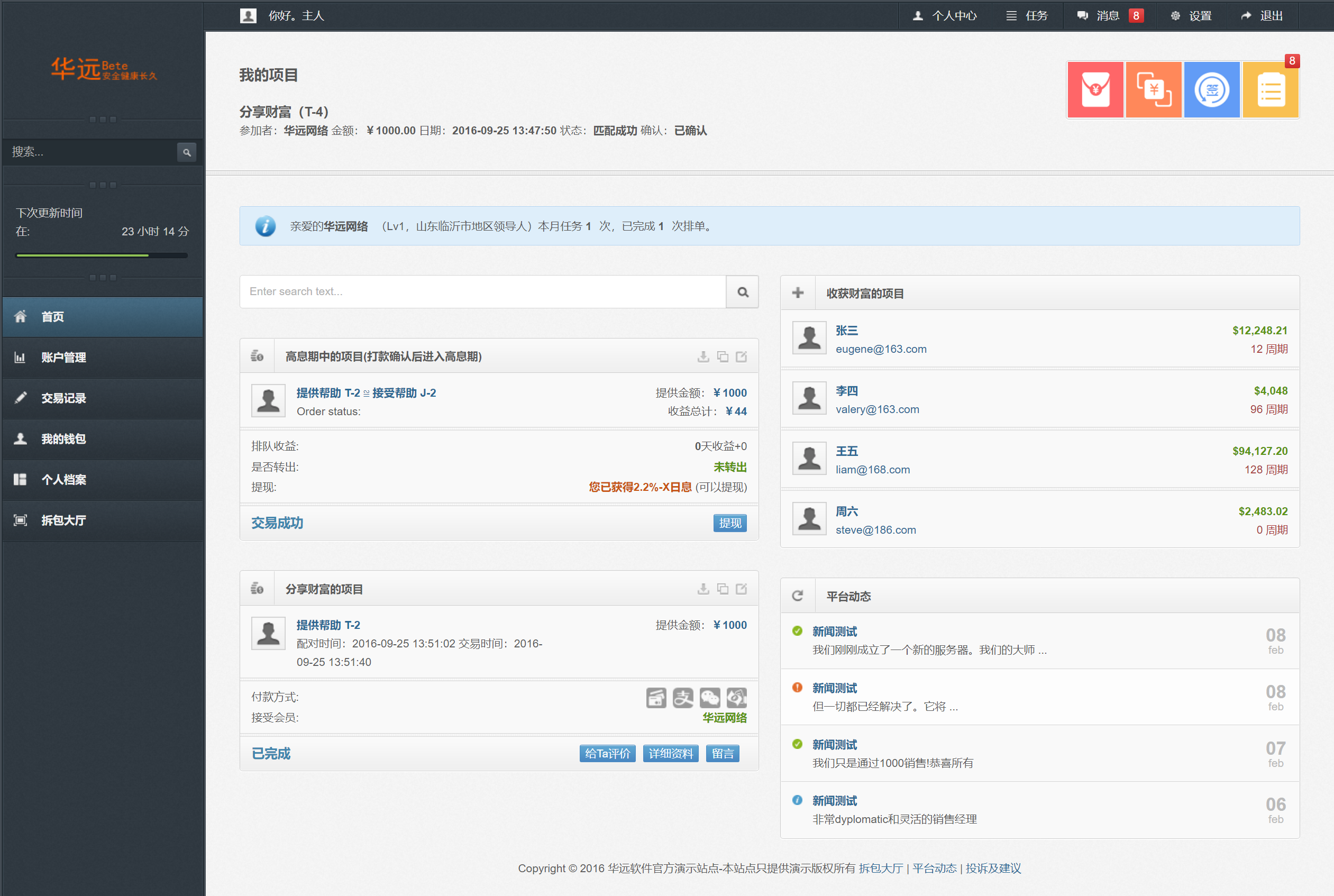Viewport: 1334px width, 896px height.
Task: Focus the Enter search text input field
Action: click(482, 291)
